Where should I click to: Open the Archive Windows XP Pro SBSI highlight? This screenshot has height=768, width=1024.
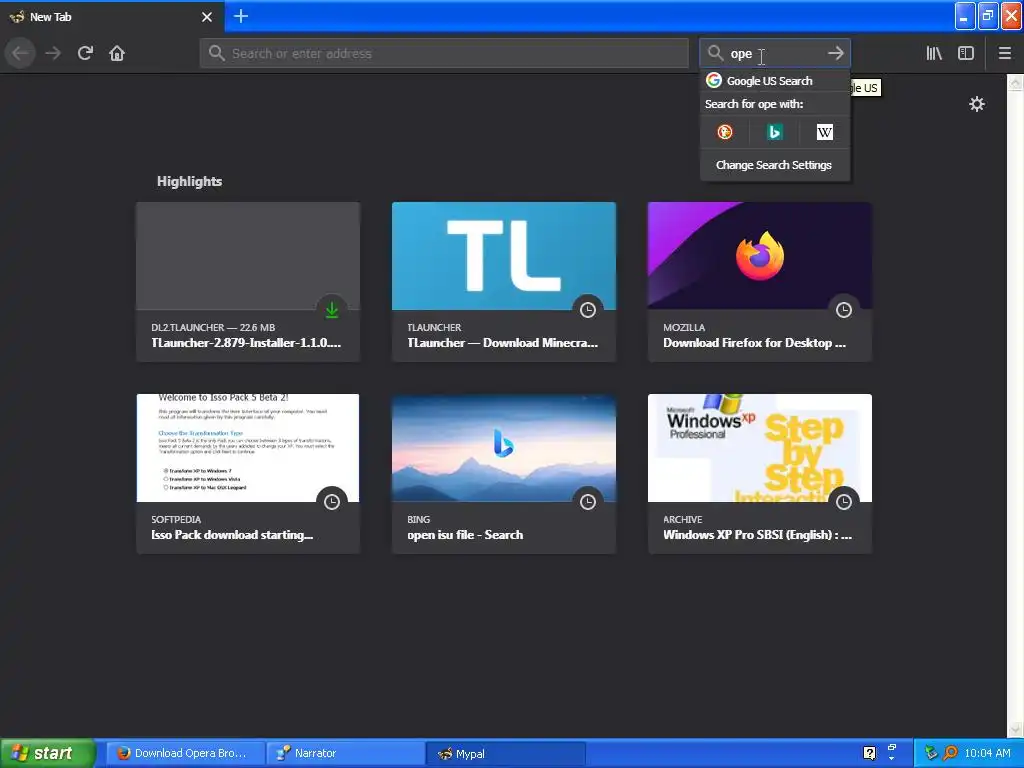(760, 473)
